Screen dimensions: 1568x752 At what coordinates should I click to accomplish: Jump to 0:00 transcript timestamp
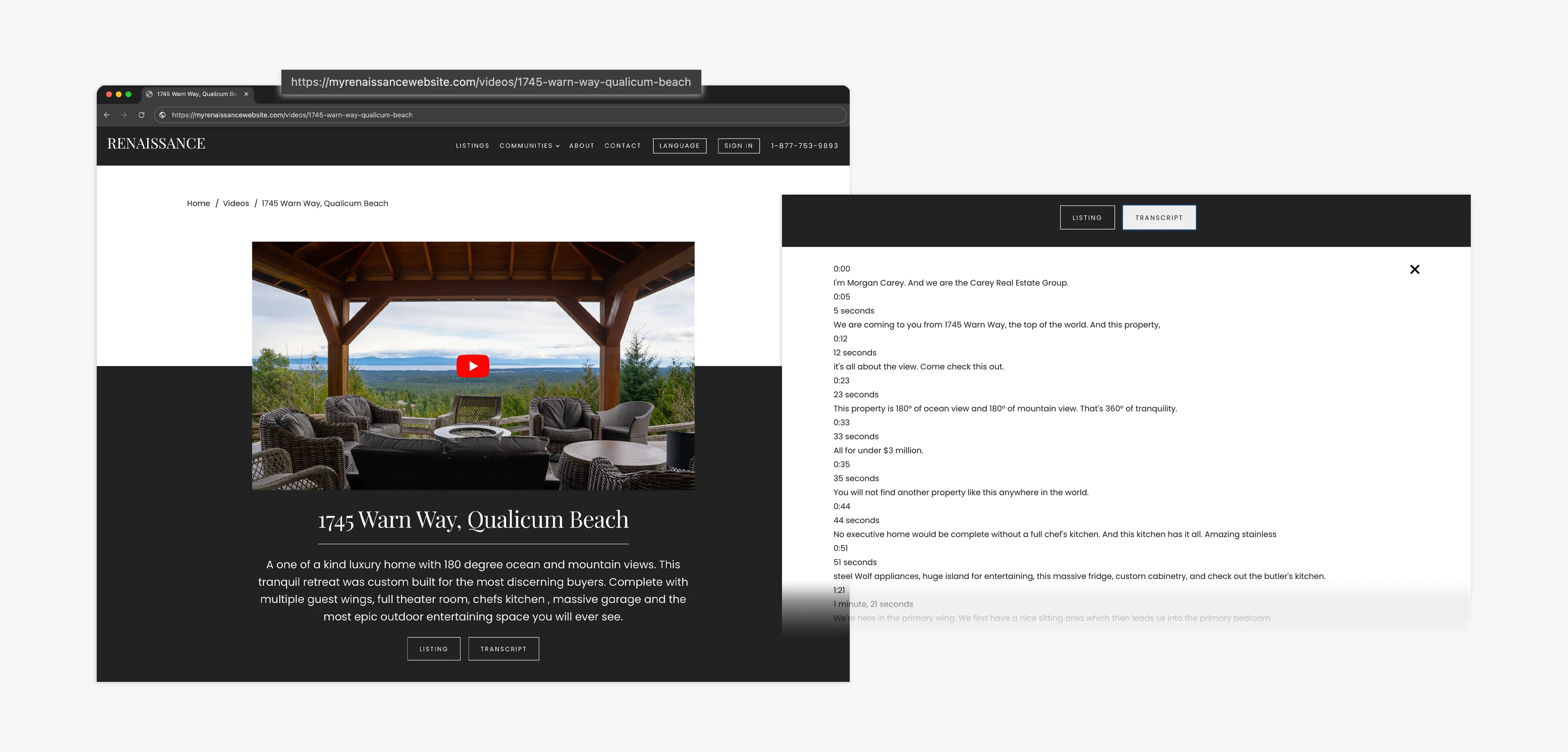point(842,269)
